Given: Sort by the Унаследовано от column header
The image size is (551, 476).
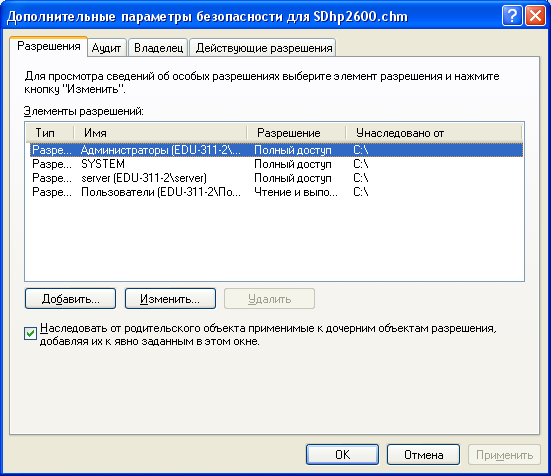Looking at the screenshot, I should pos(434,133).
